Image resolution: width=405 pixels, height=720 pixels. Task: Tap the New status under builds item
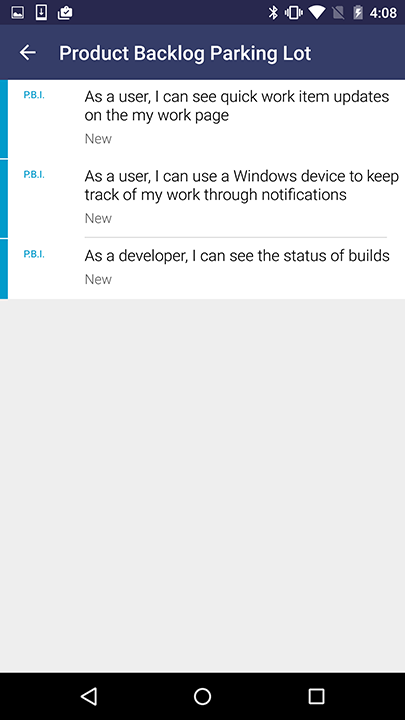coord(98,279)
